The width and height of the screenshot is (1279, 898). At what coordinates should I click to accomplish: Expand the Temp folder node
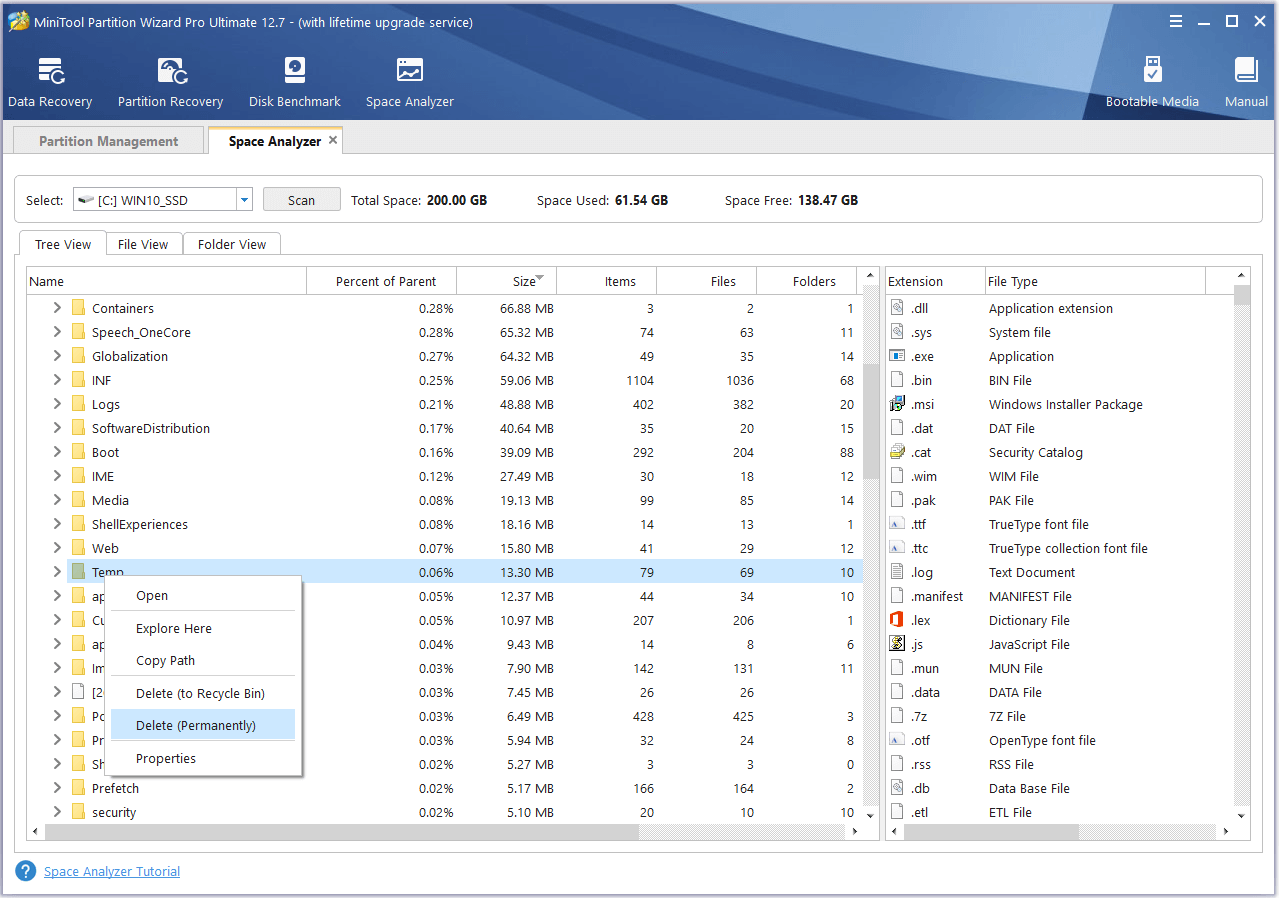pos(57,573)
